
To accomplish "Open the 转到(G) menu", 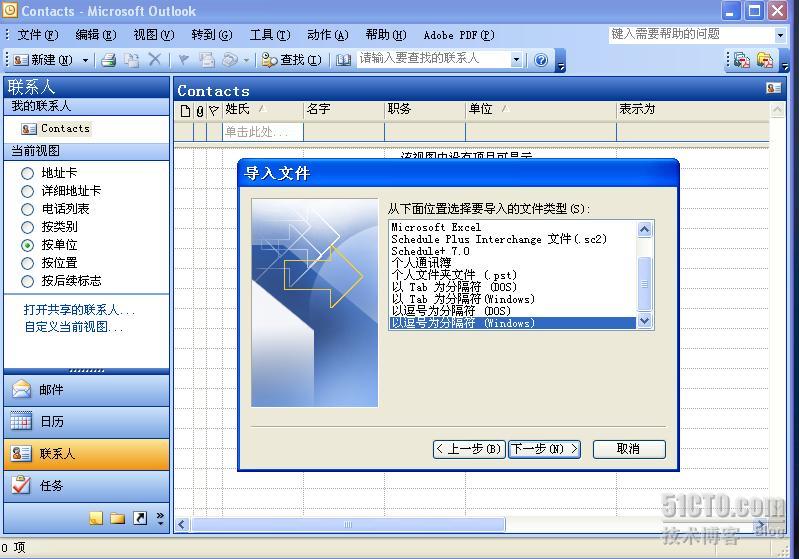I will [212, 35].
